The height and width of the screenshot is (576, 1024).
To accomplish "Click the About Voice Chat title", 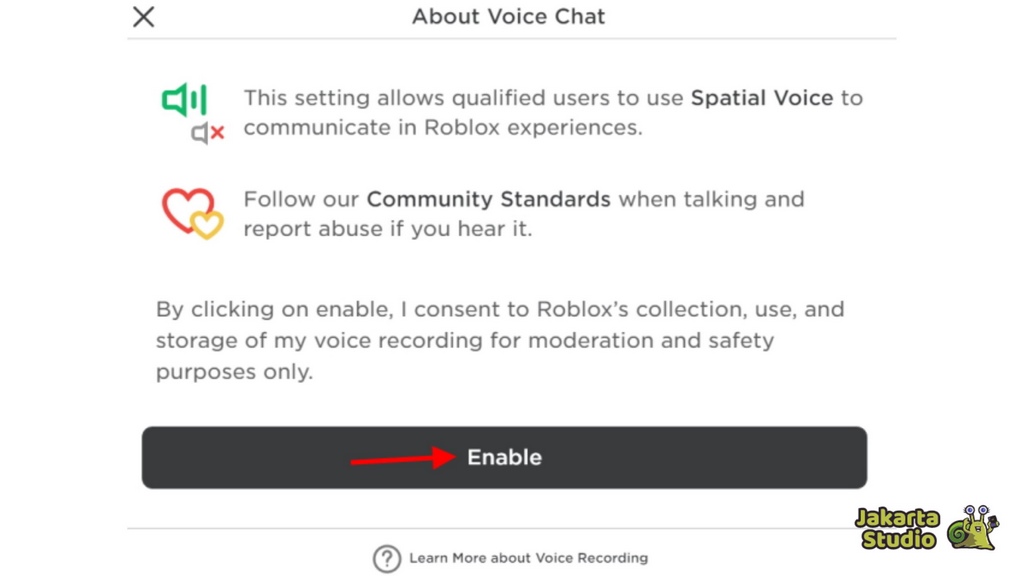I will click(x=508, y=16).
